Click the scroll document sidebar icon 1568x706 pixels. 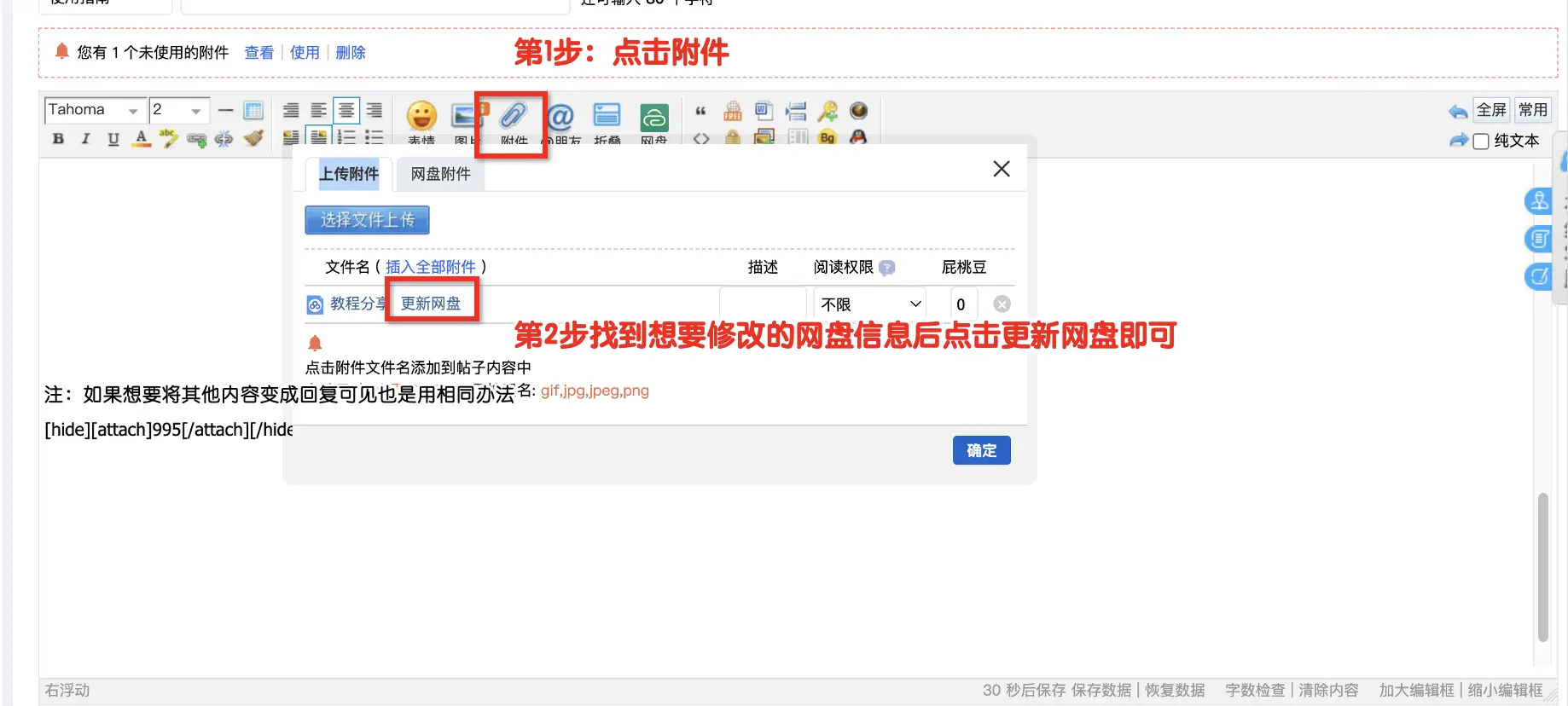click(x=1539, y=239)
